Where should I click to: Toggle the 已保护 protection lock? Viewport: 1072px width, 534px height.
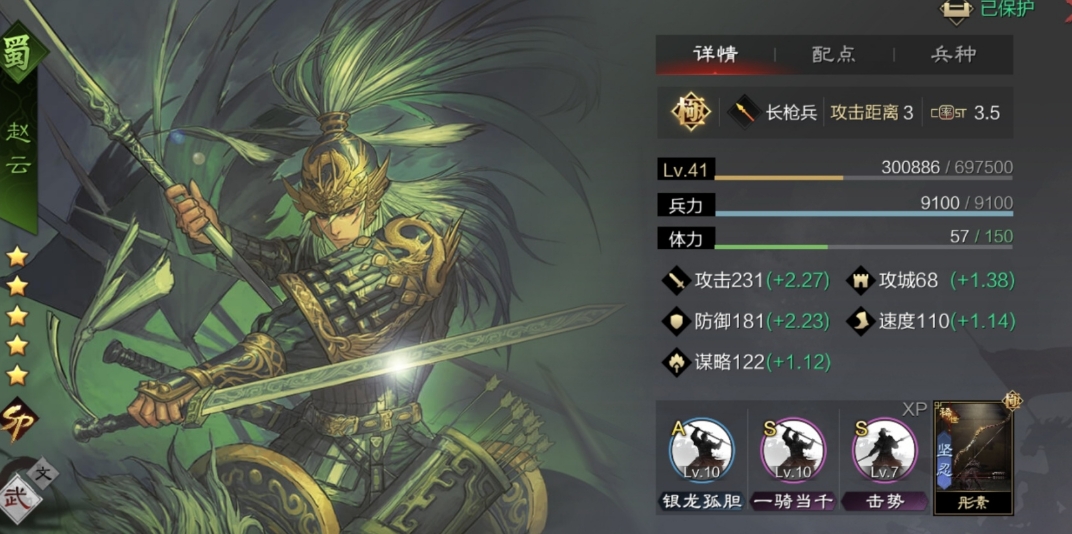[957, 8]
